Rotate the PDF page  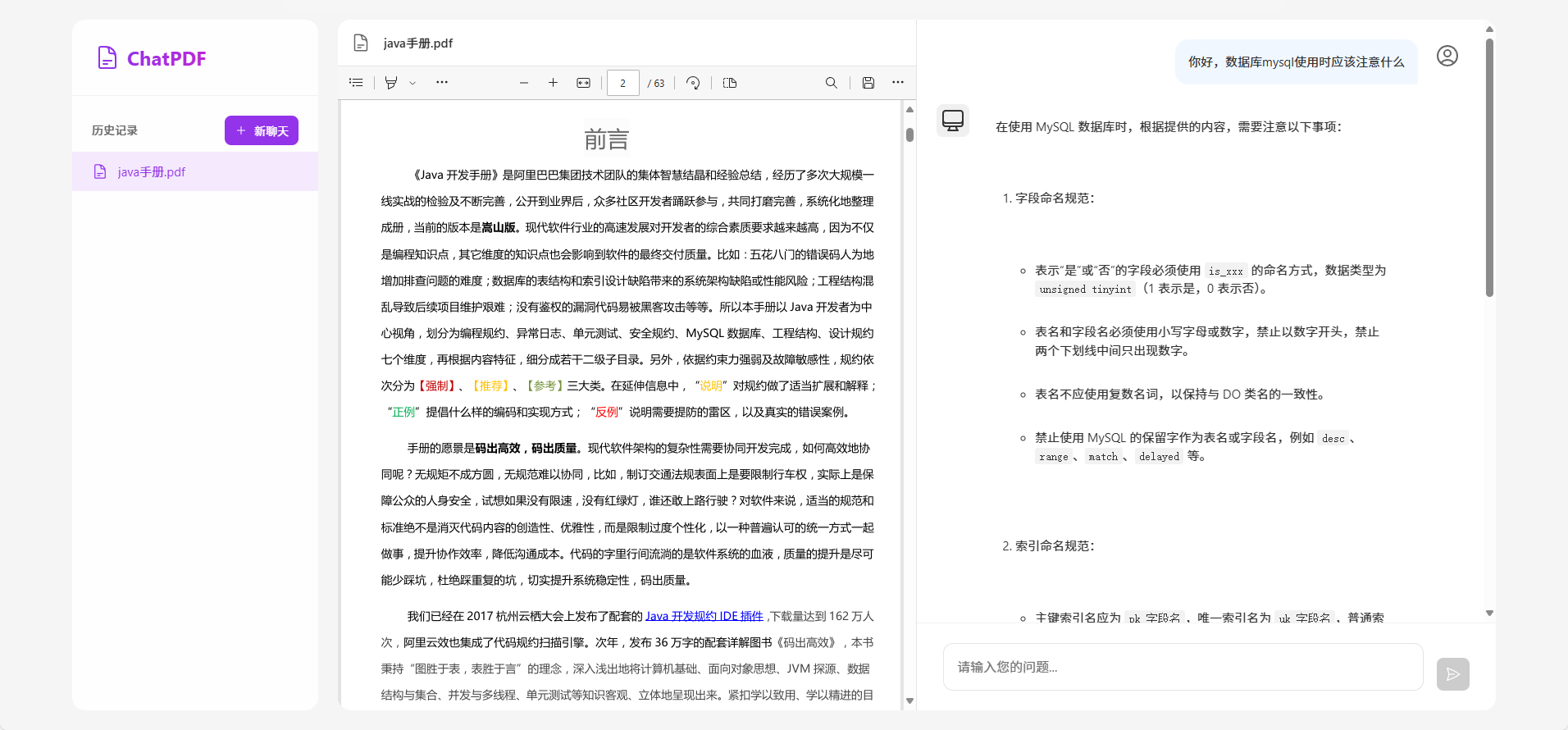tap(693, 83)
